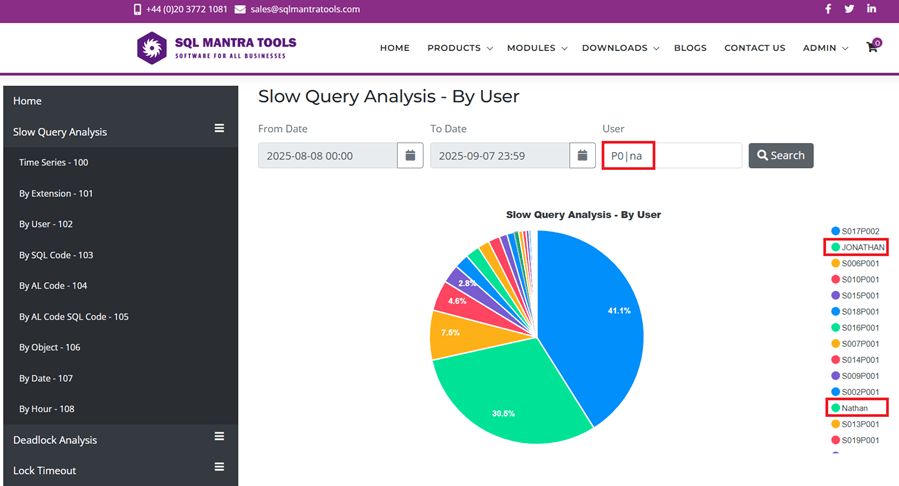Click the phone icon in top bar
Viewport: 899px width, 486px height.
pos(138,9)
